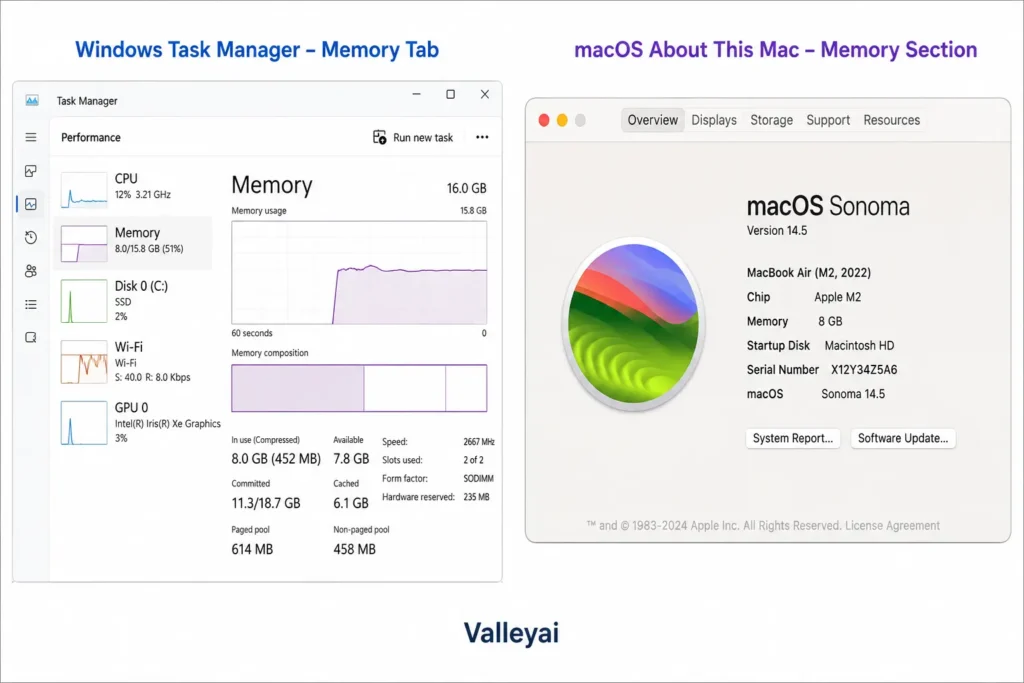Select the Disk 0 (C:) graph thumbnail
This screenshot has height=683, width=1024.
[84, 301]
